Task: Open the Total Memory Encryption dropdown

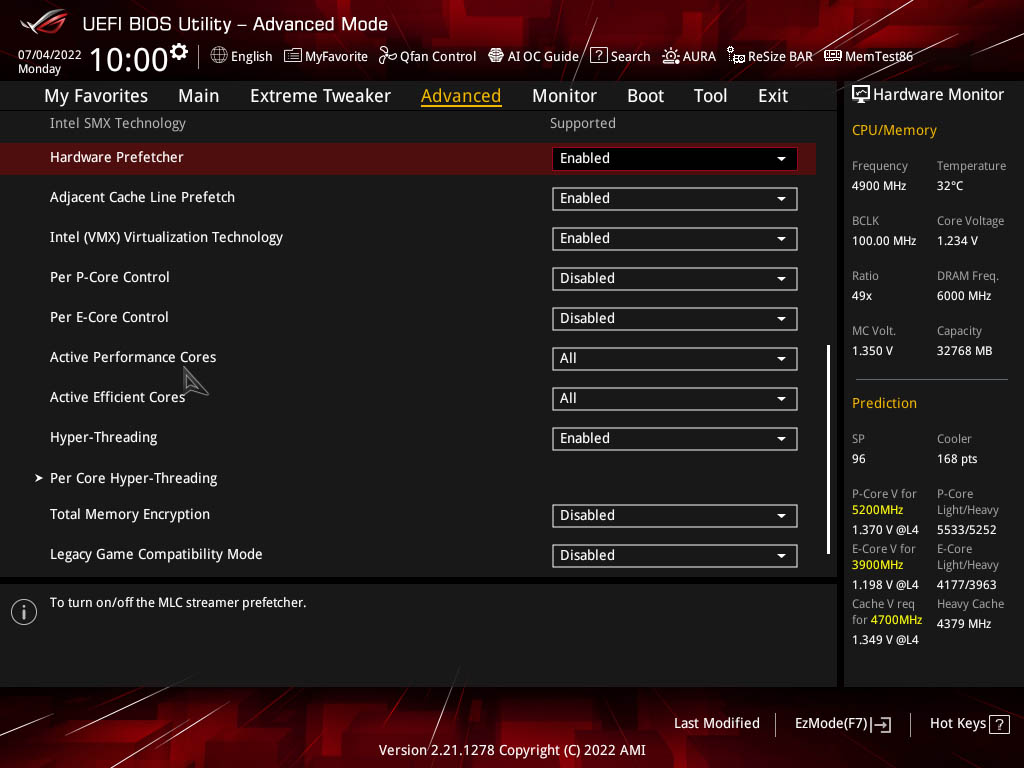Action: (x=674, y=515)
